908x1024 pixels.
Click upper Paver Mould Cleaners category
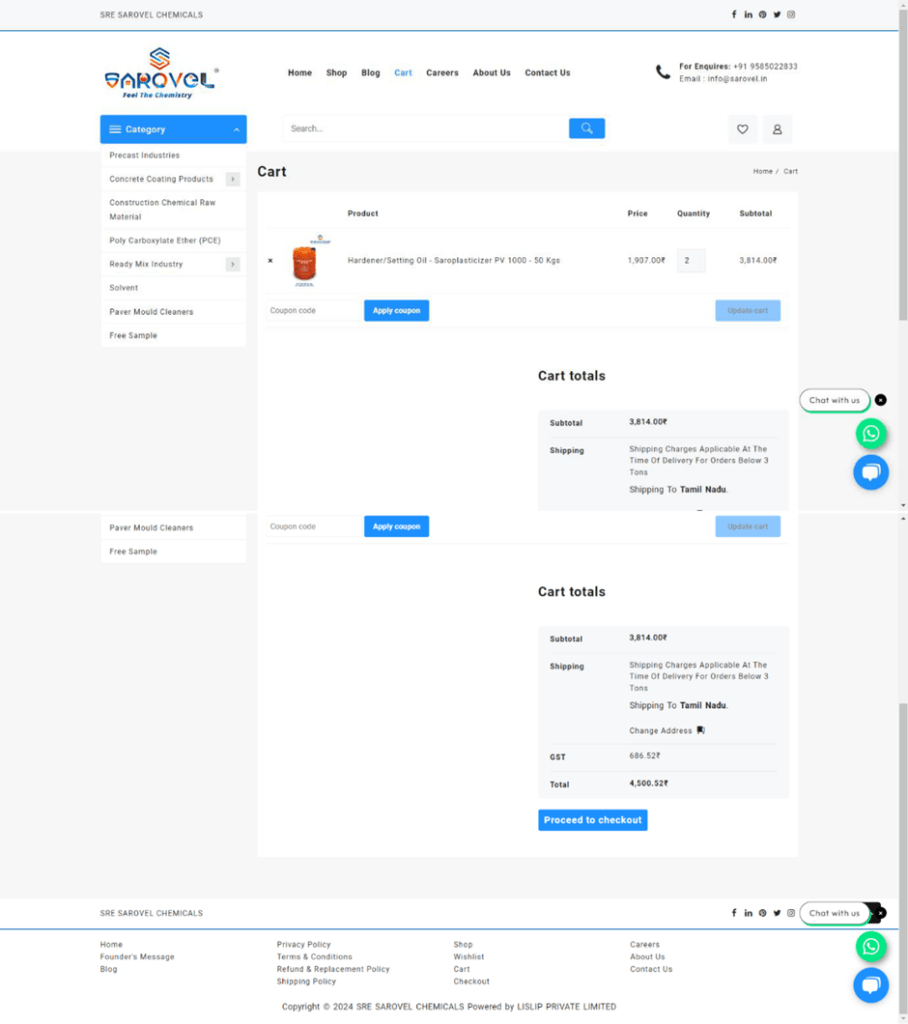pyautogui.click(x=152, y=312)
